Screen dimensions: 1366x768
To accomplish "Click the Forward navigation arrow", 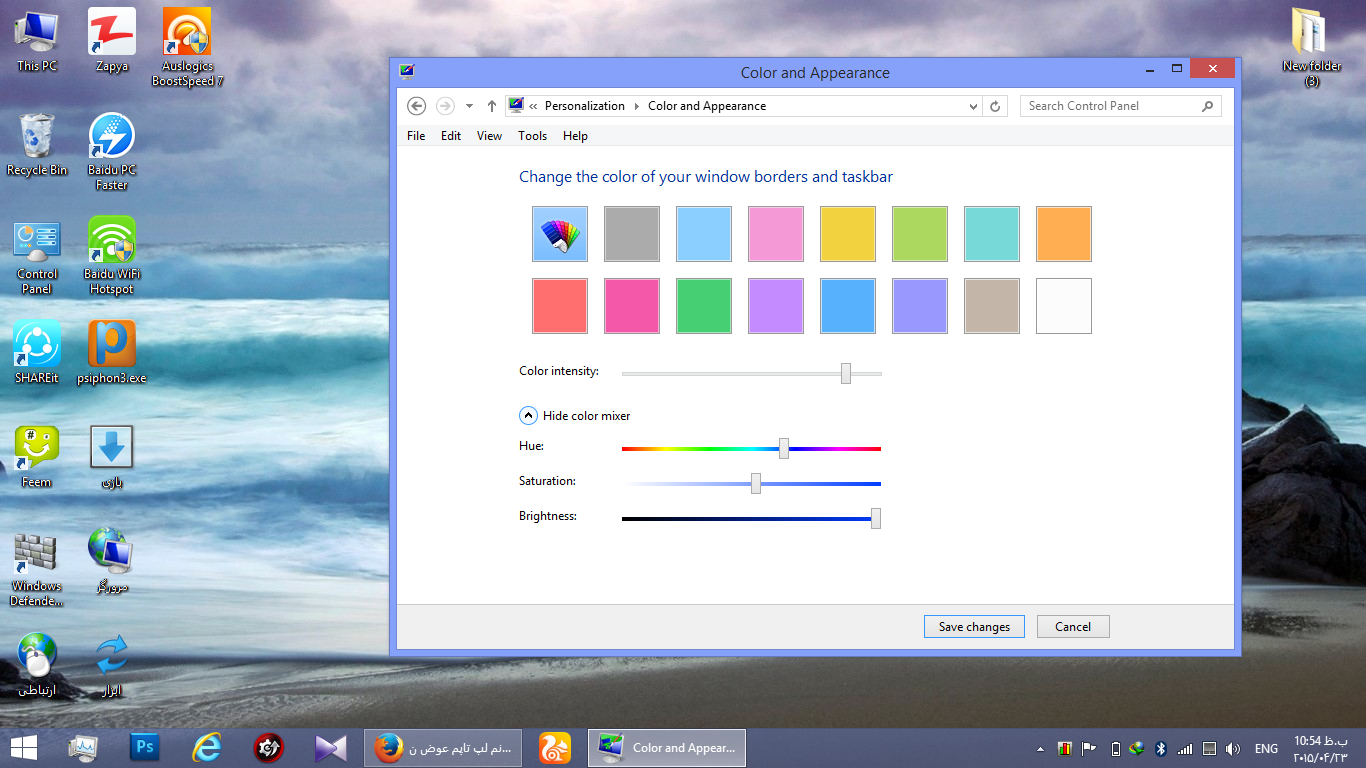I will click(446, 106).
